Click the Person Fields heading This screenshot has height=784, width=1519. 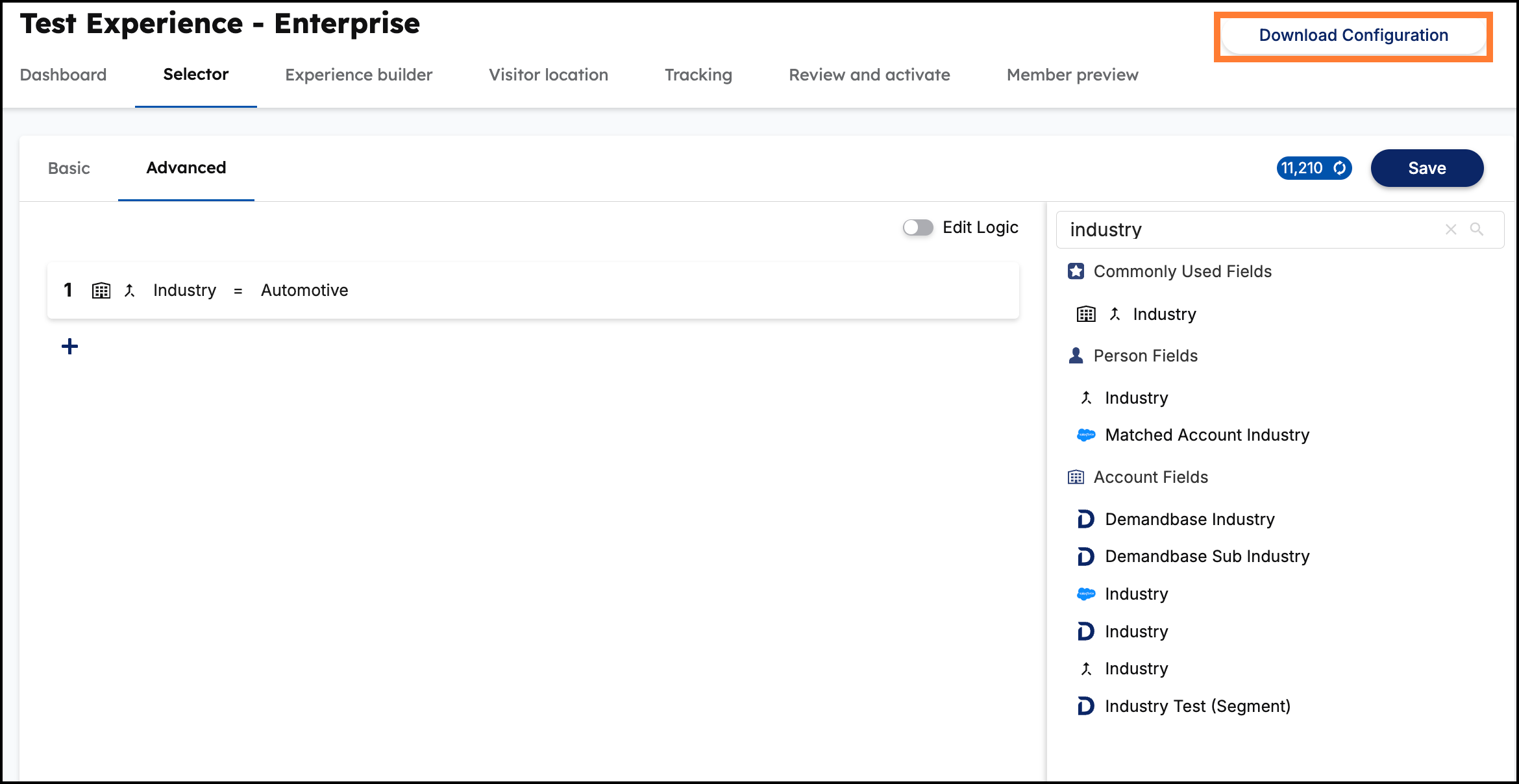click(x=1146, y=356)
